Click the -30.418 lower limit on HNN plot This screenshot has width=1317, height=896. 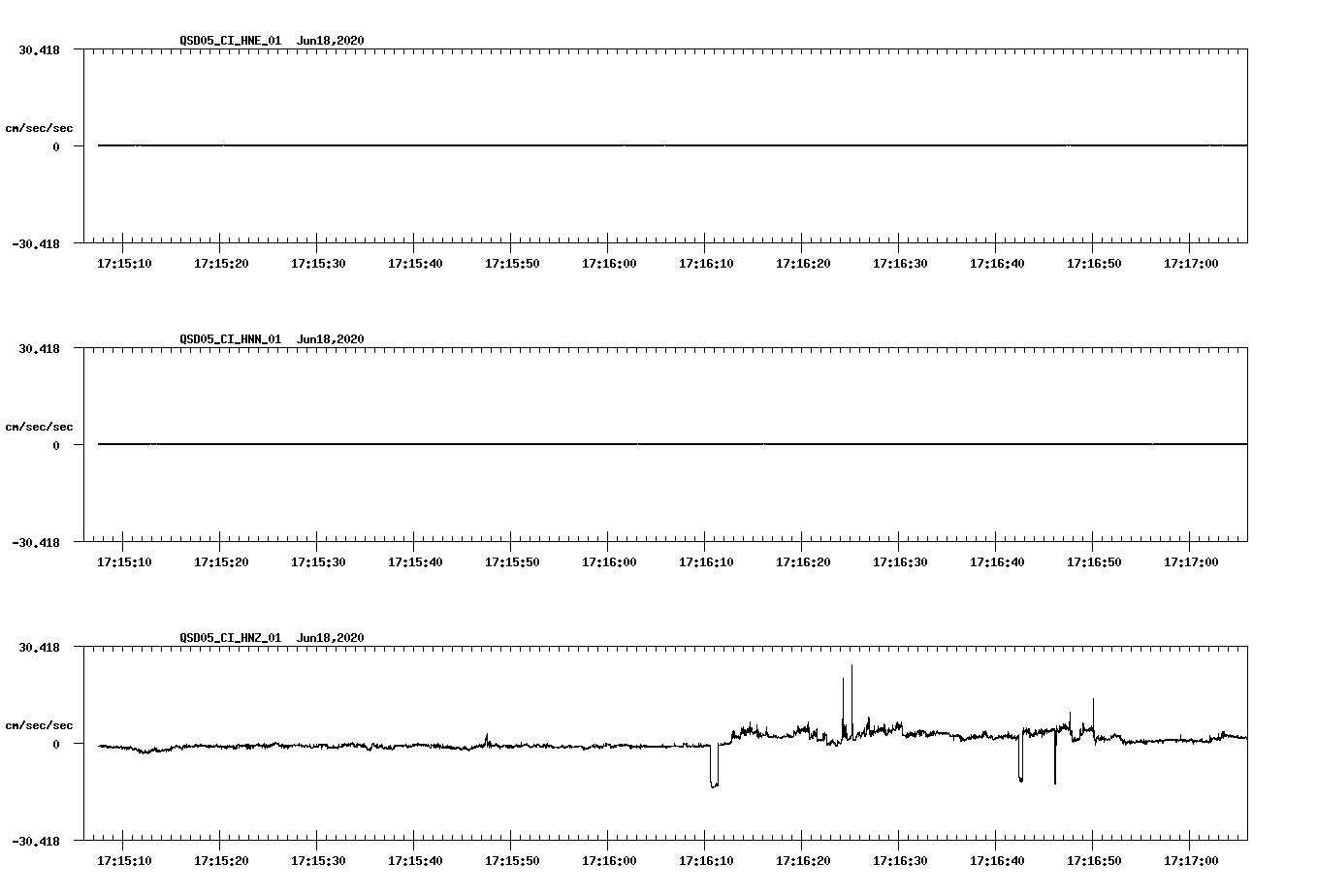tap(36, 543)
